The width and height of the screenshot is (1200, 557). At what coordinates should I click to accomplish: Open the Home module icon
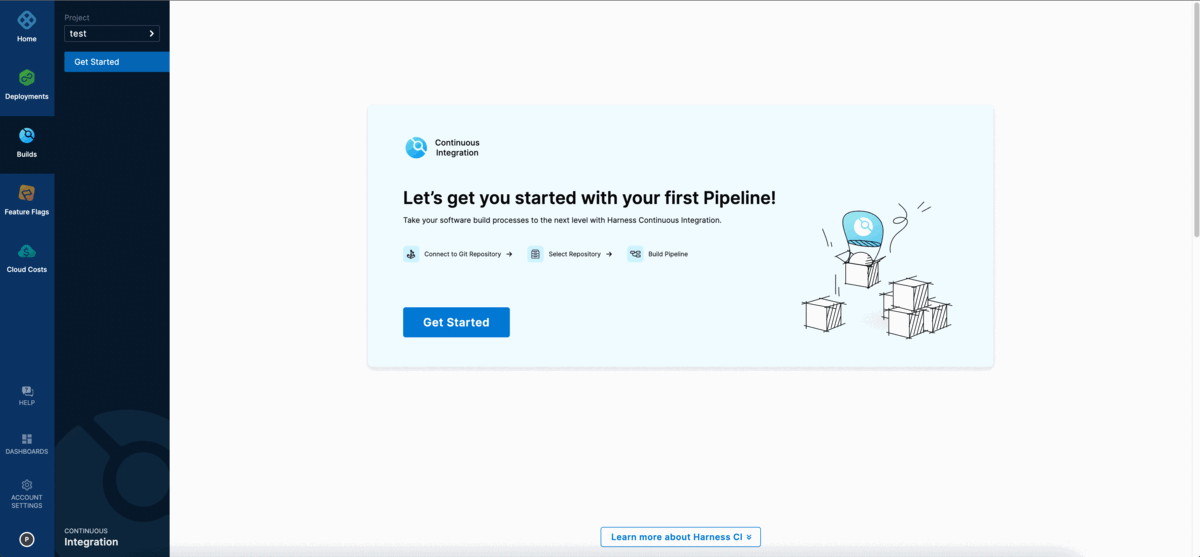pyautogui.click(x=27, y=20)
